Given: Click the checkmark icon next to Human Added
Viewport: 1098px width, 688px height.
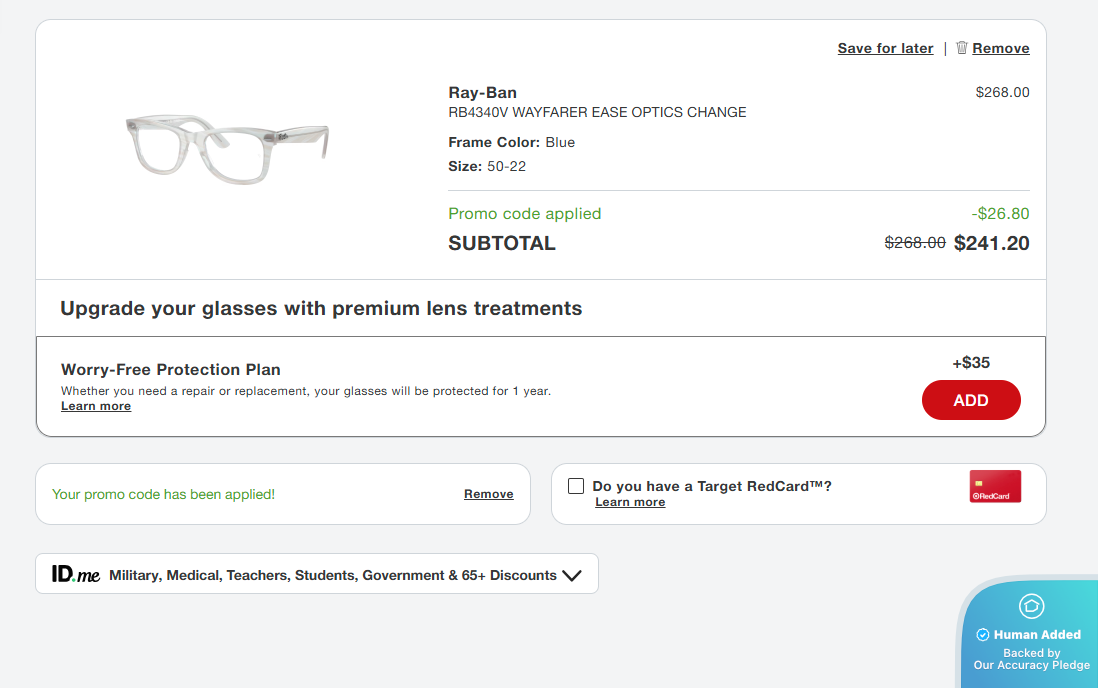Looking at the screenshot, I should pos(982,635).
